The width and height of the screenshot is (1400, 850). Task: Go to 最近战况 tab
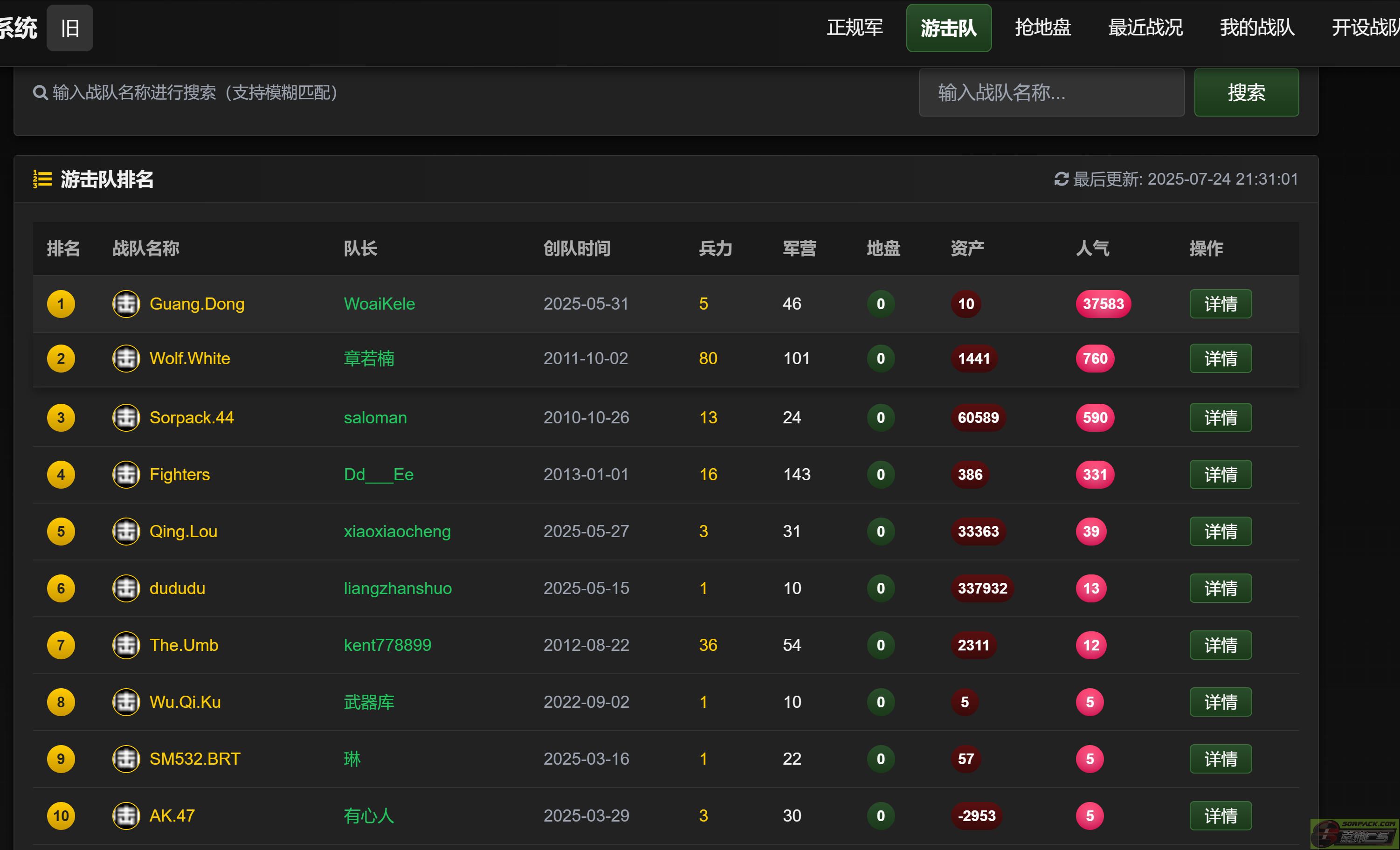(1145, 28)
